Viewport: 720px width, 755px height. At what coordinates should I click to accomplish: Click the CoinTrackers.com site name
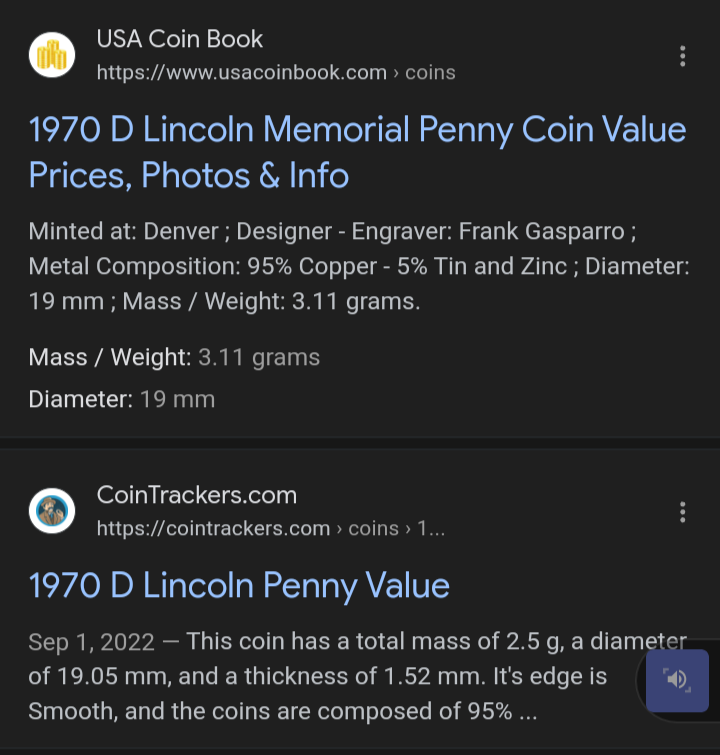197,495
